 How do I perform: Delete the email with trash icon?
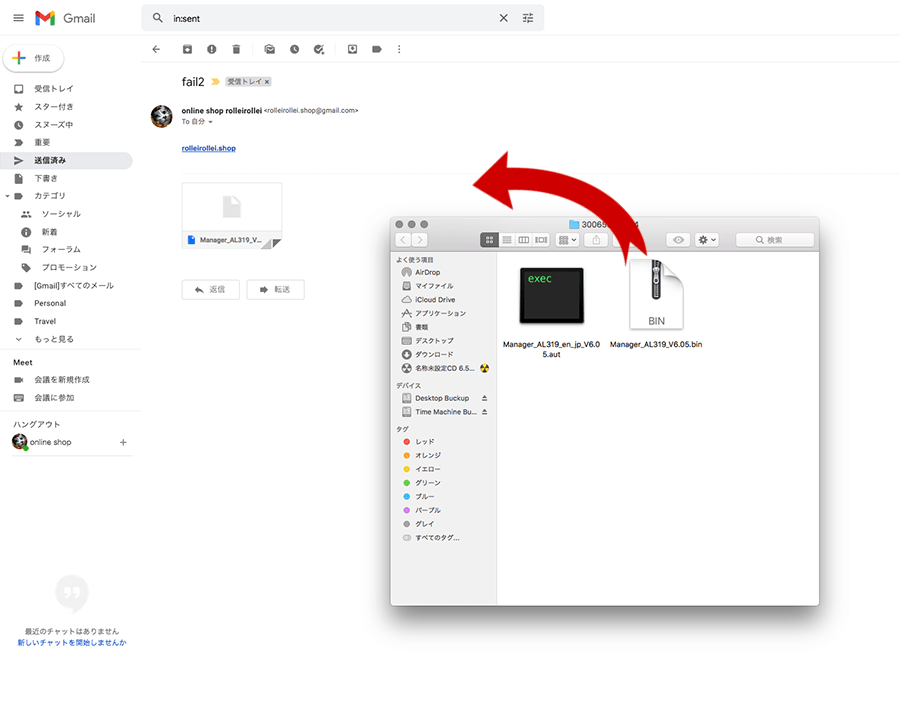point(236,49)
